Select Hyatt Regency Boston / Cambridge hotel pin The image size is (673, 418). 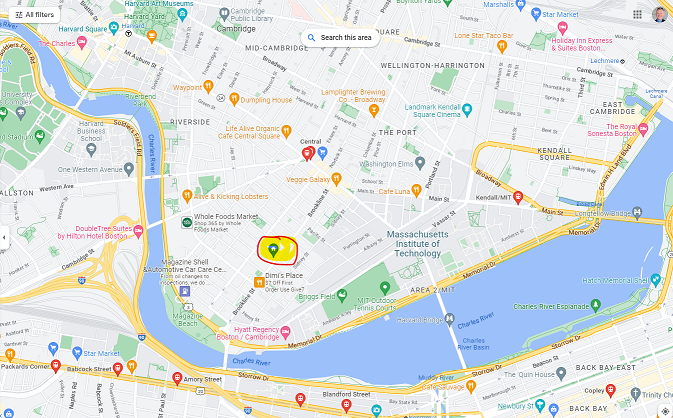tap(285, 332)
